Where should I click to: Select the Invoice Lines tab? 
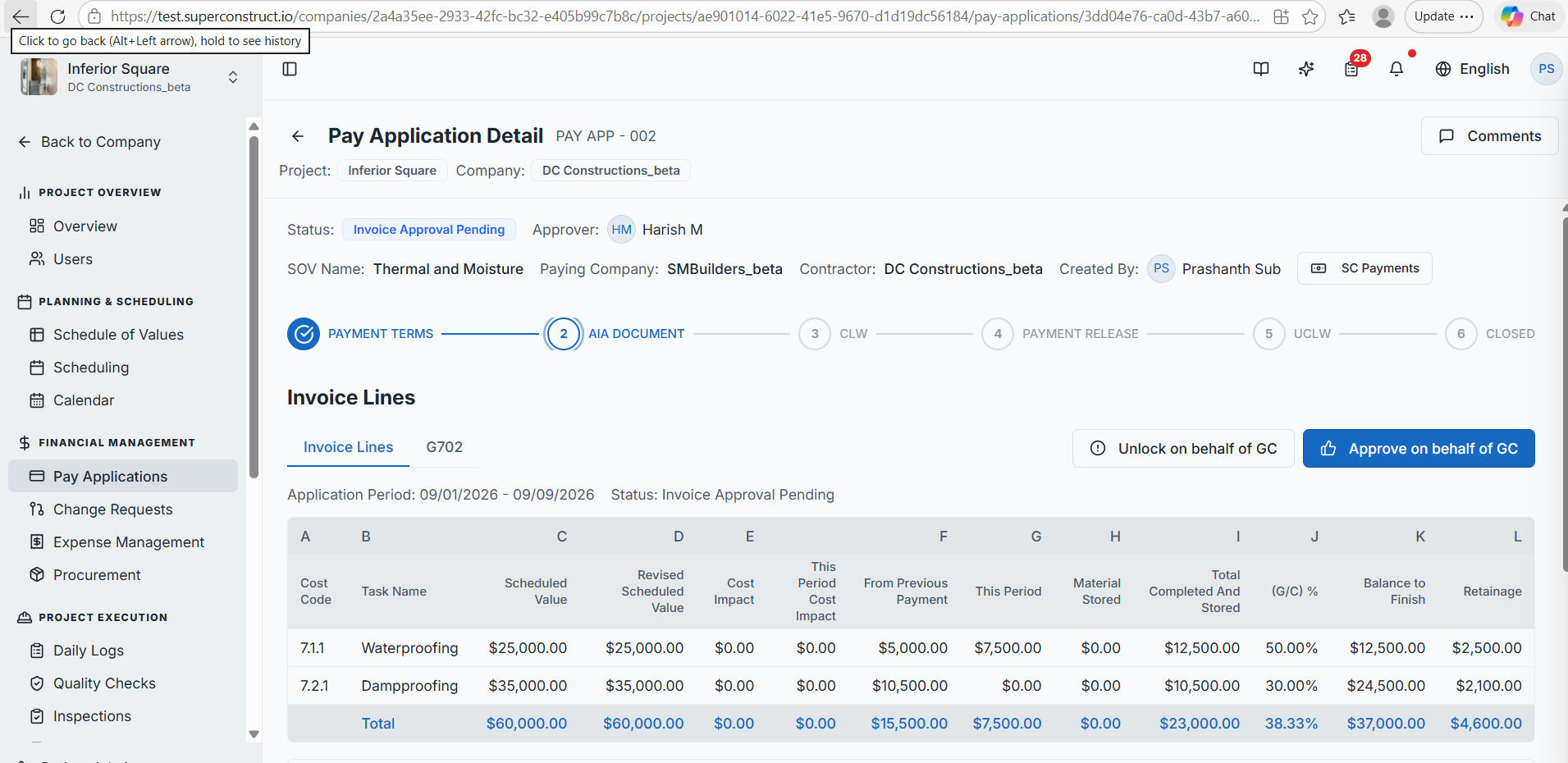(x=348, y=447)
